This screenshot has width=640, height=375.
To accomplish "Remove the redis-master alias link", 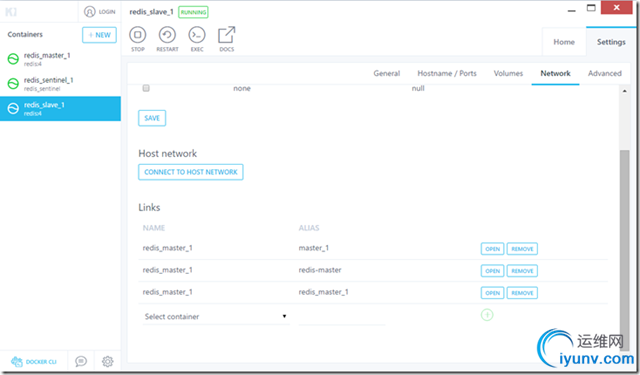I will 522,271.
